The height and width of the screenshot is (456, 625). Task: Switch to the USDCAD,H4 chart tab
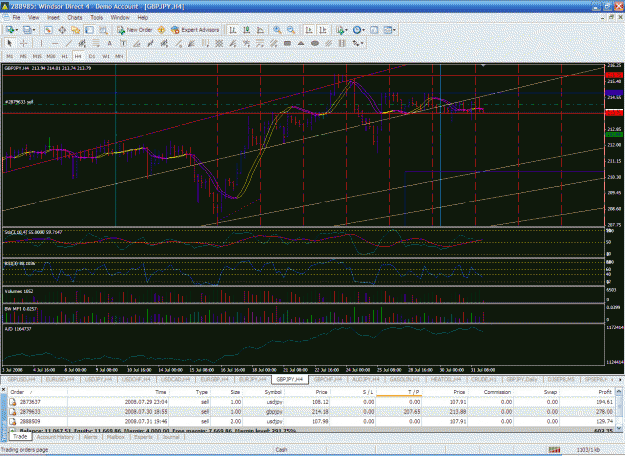point(175,379)
